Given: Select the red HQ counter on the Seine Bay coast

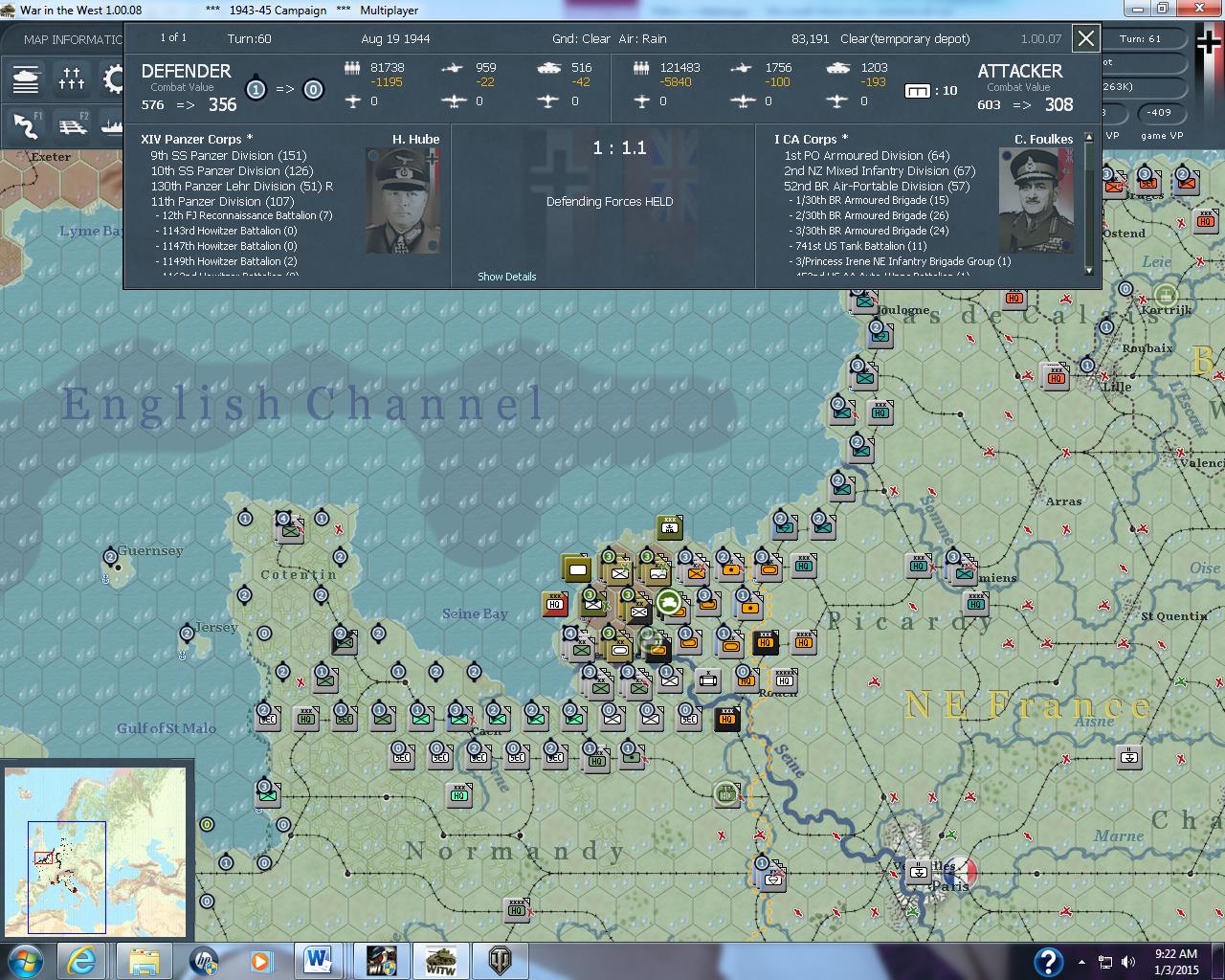Looking at the screenshot, I should [555, 604].
